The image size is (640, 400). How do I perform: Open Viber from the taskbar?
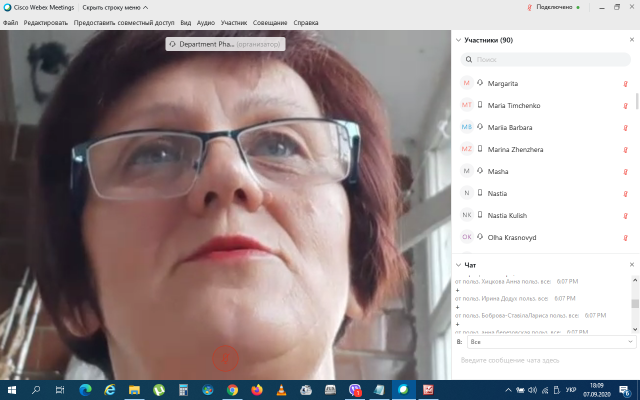(x=355, y=390)
